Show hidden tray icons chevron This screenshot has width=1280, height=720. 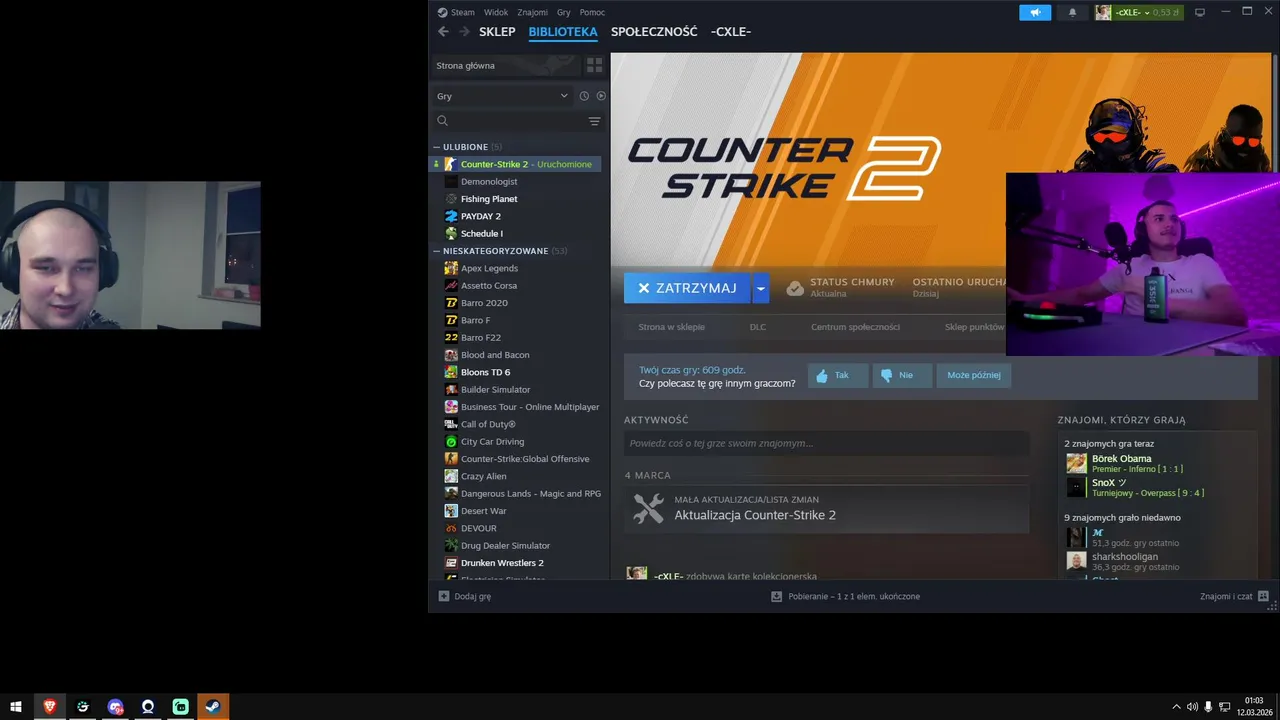pyautogui.click(x=1176, y=707)
